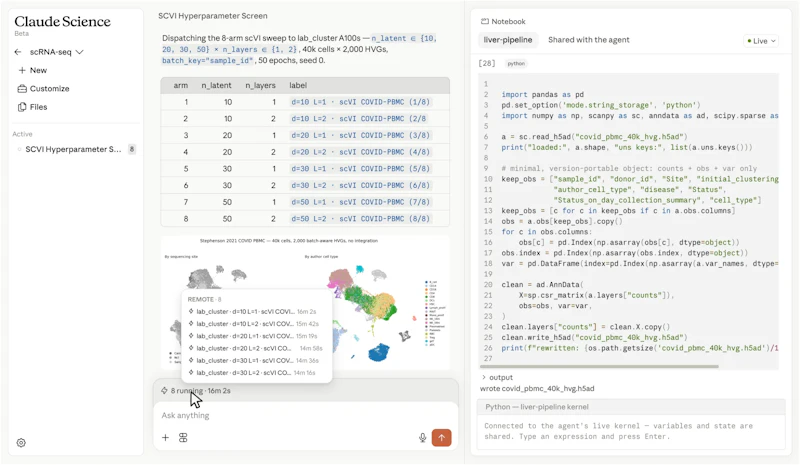
Task: Open the Customize page
Action: pos(44,89)
